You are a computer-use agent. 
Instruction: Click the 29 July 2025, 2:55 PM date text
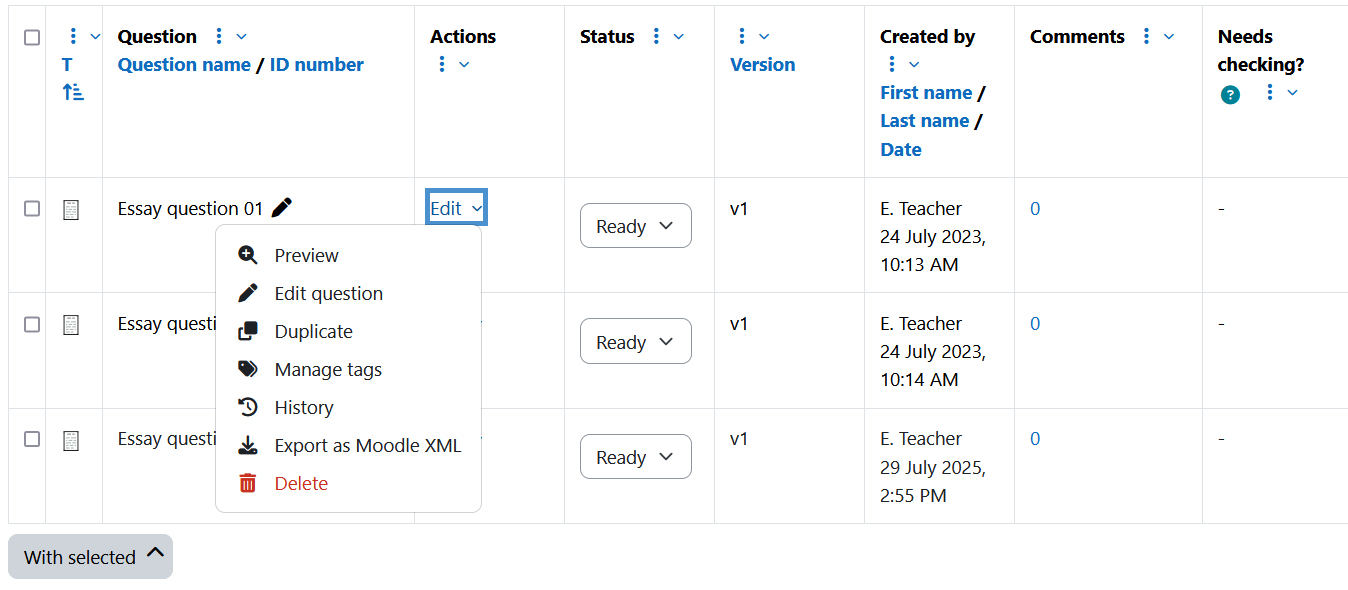pos(933,481)
